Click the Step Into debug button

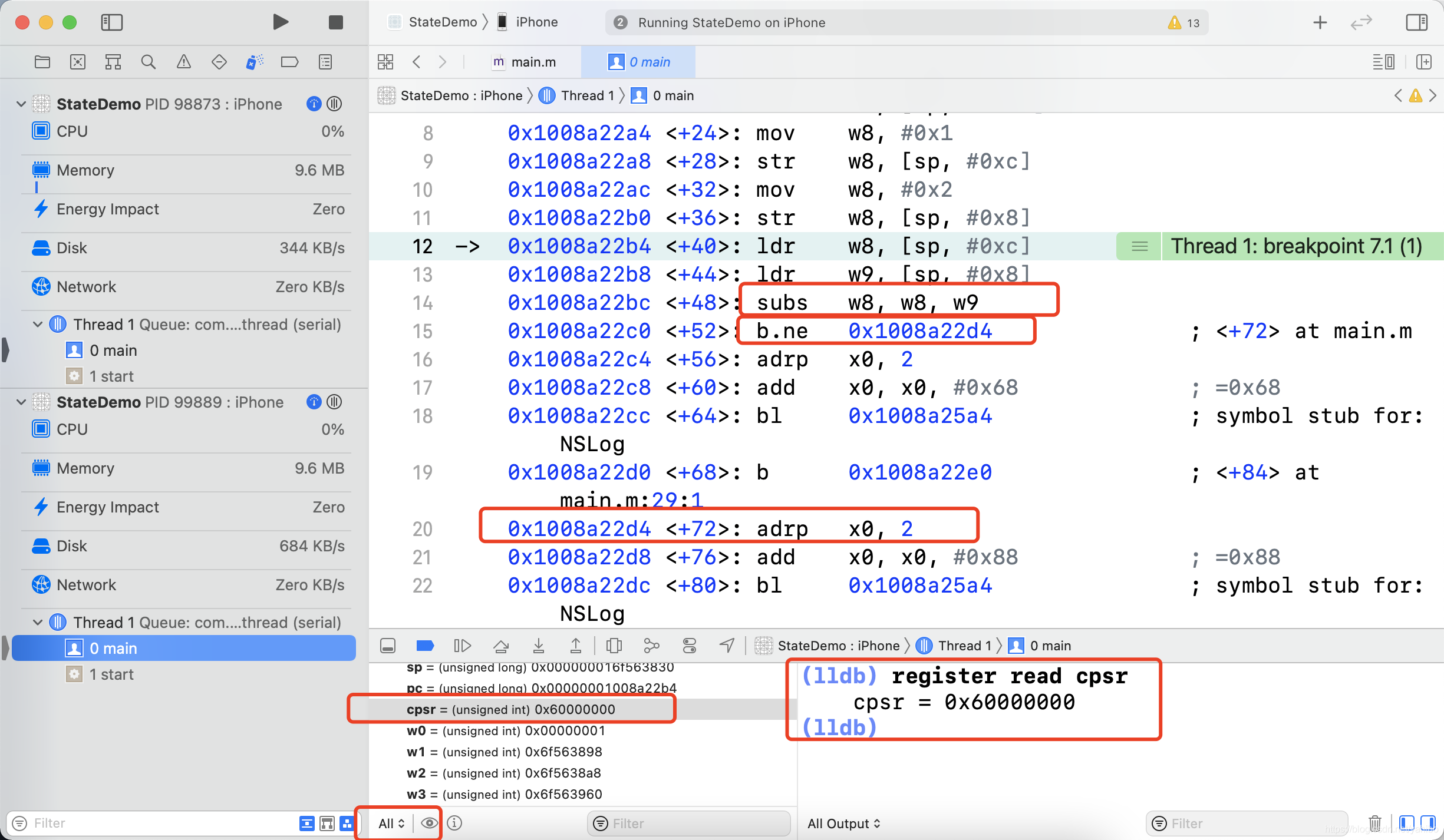coord(538,646)
